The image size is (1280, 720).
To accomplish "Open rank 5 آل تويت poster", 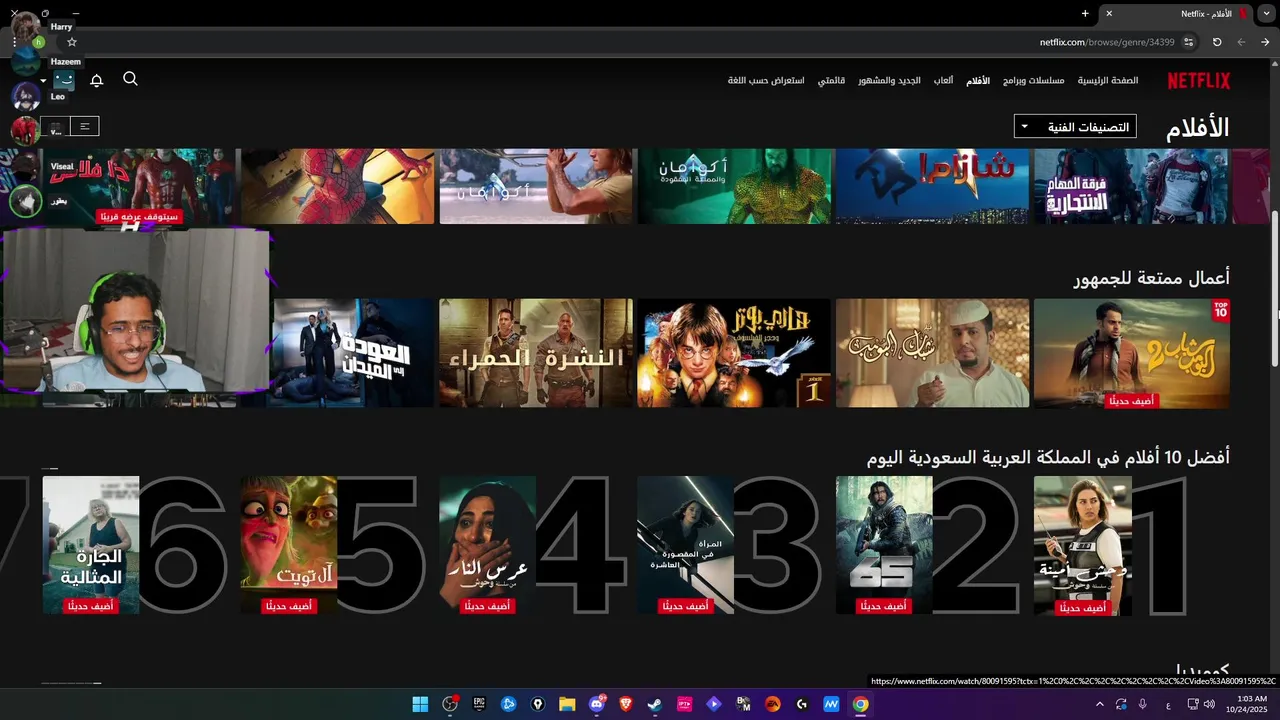I will pos(288,545).
